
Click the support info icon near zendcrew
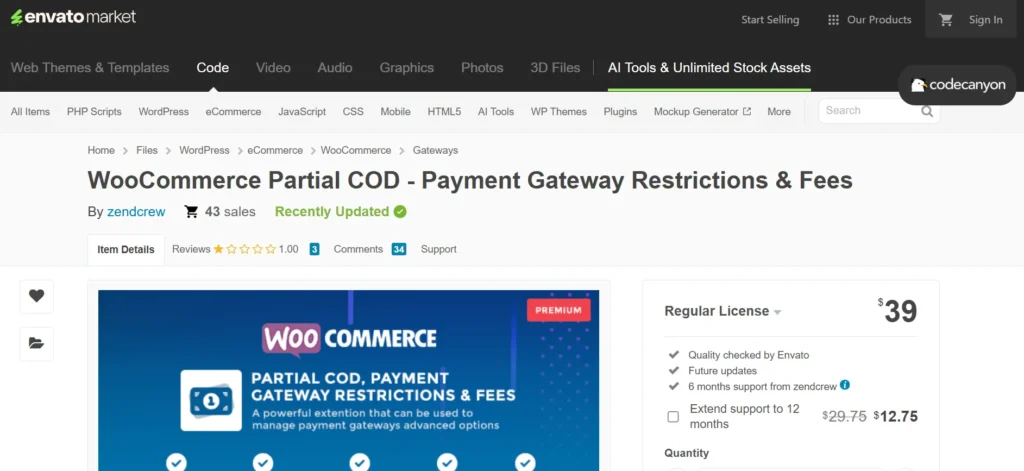(x=845, y=385)
